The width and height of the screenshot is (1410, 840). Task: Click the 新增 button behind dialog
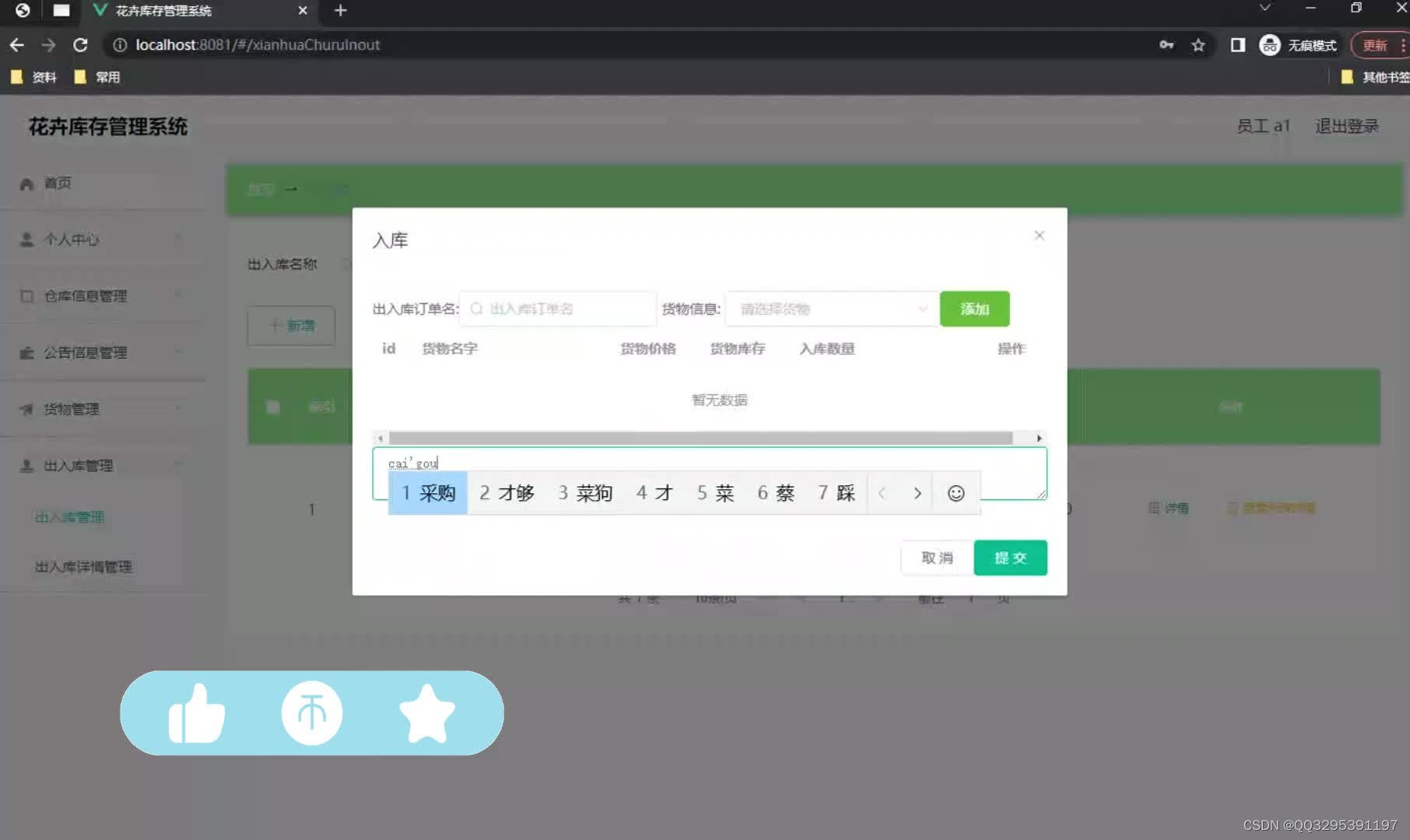pyautogui.click(x=291, y=326)
